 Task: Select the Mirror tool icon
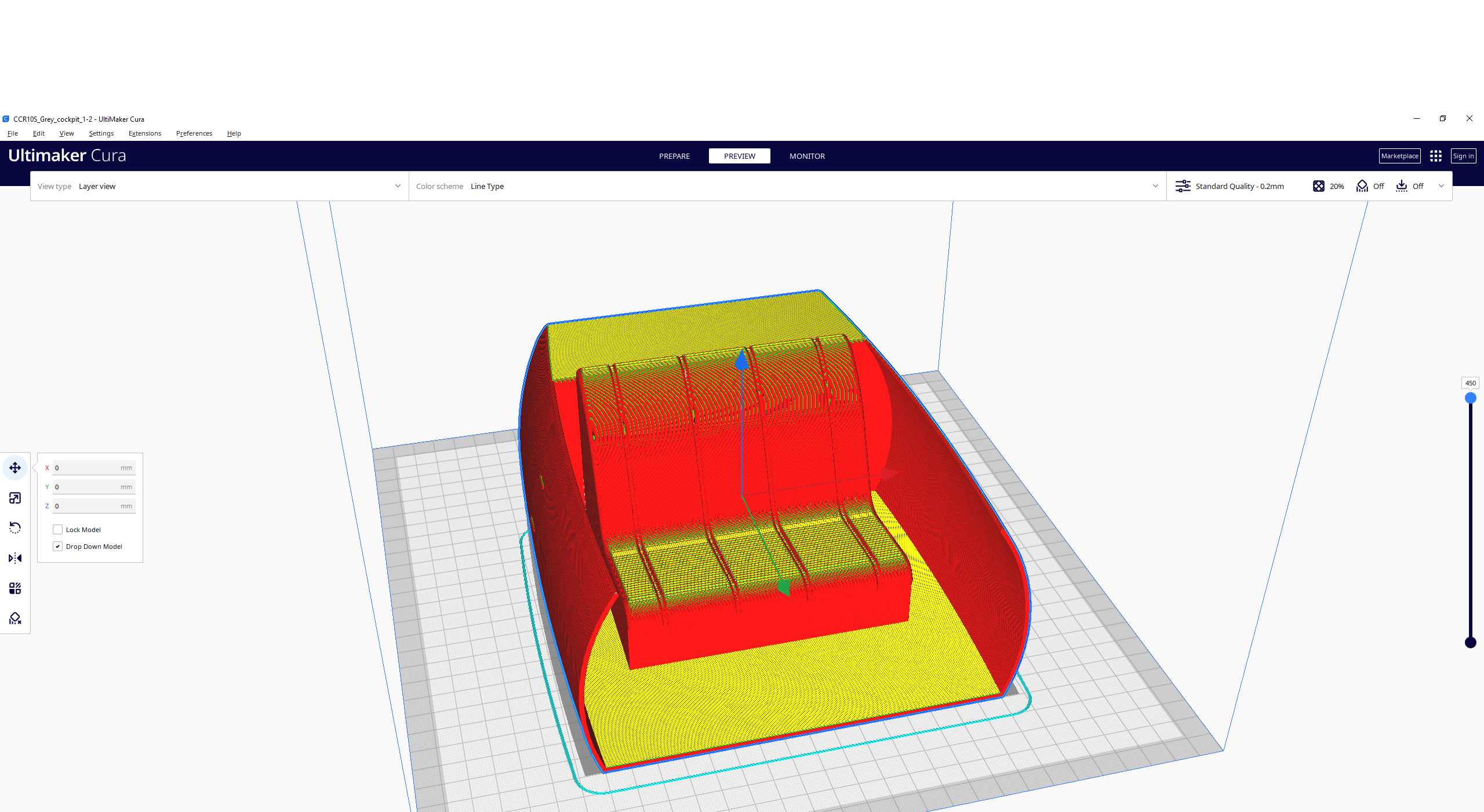click(x=15, y=558)
